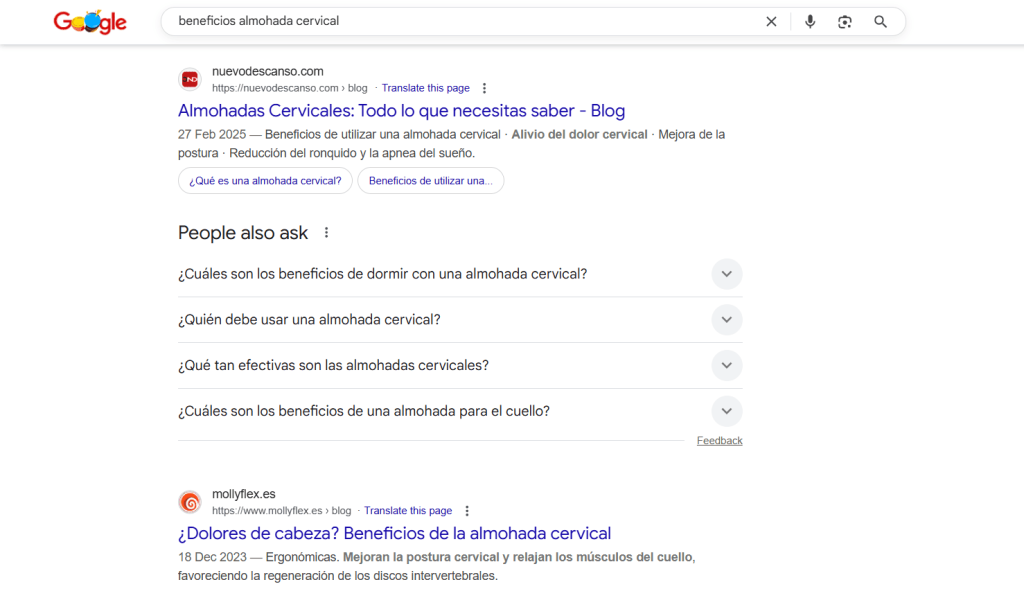Expand "¿Qué tan efectivas son las almohadas cervicales?"
The image size is (1024, 598).
click(x=727, y=366)
